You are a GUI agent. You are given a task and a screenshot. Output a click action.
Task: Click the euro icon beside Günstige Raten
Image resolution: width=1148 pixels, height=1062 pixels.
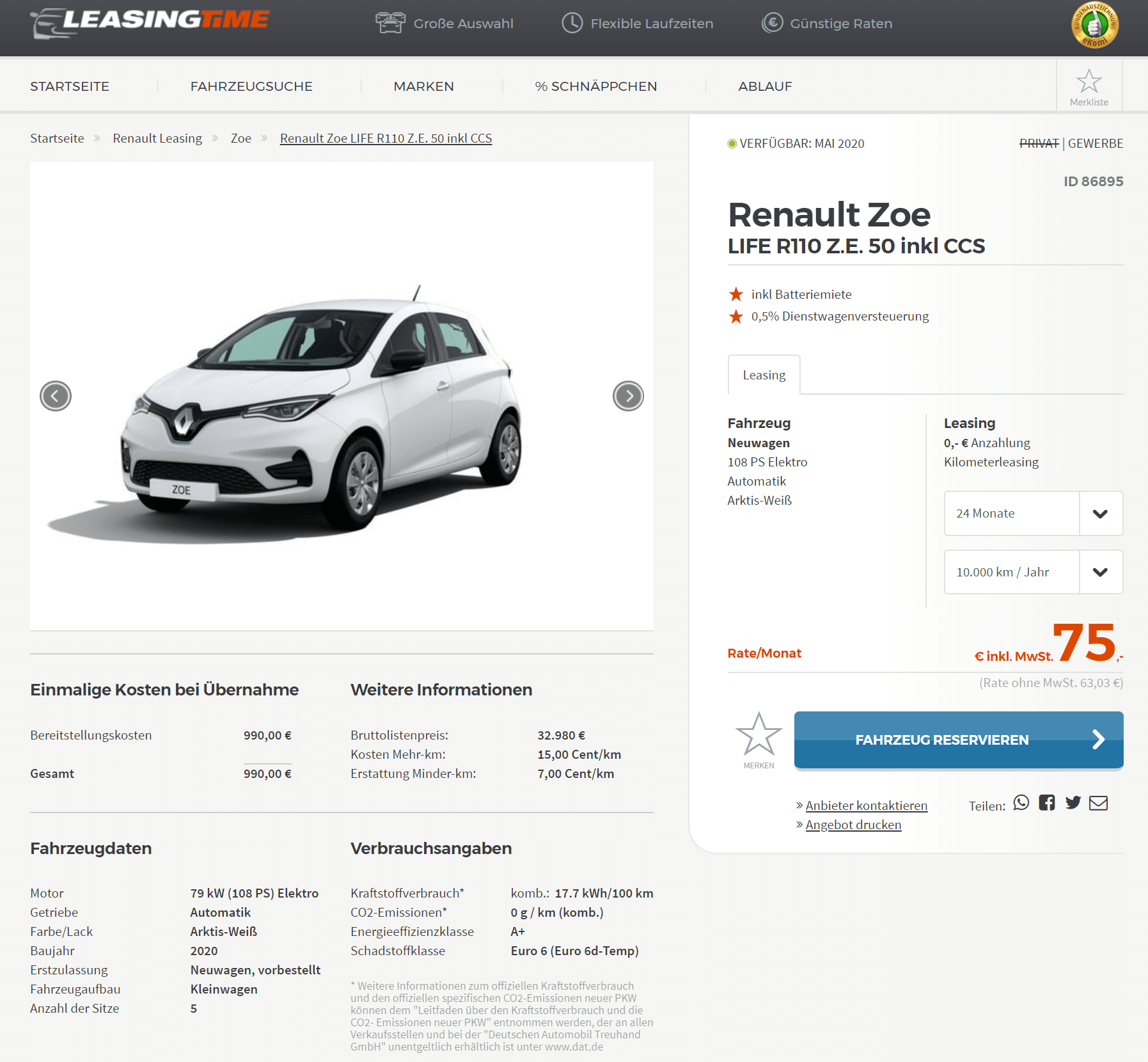(x=772, y=23)
